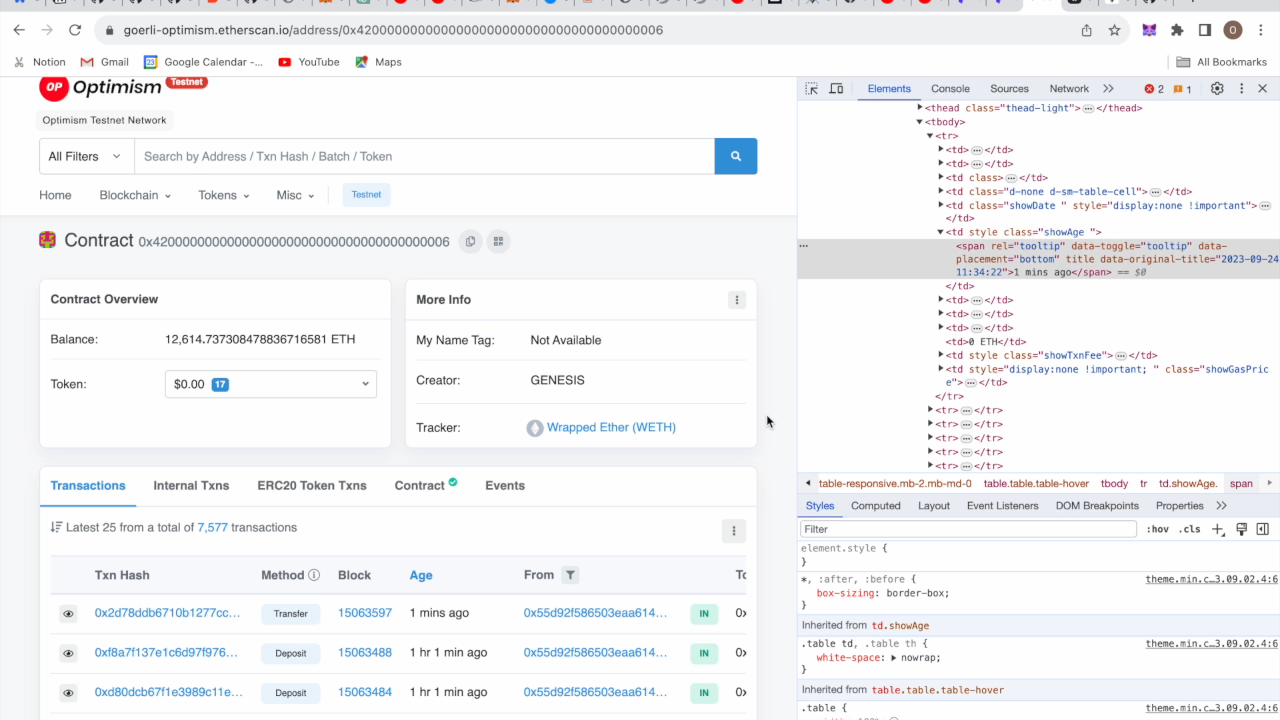Open the Notion bookmark
This screenshot has width=1280, height=720.
pyautogui.click(x=40, y=62)
